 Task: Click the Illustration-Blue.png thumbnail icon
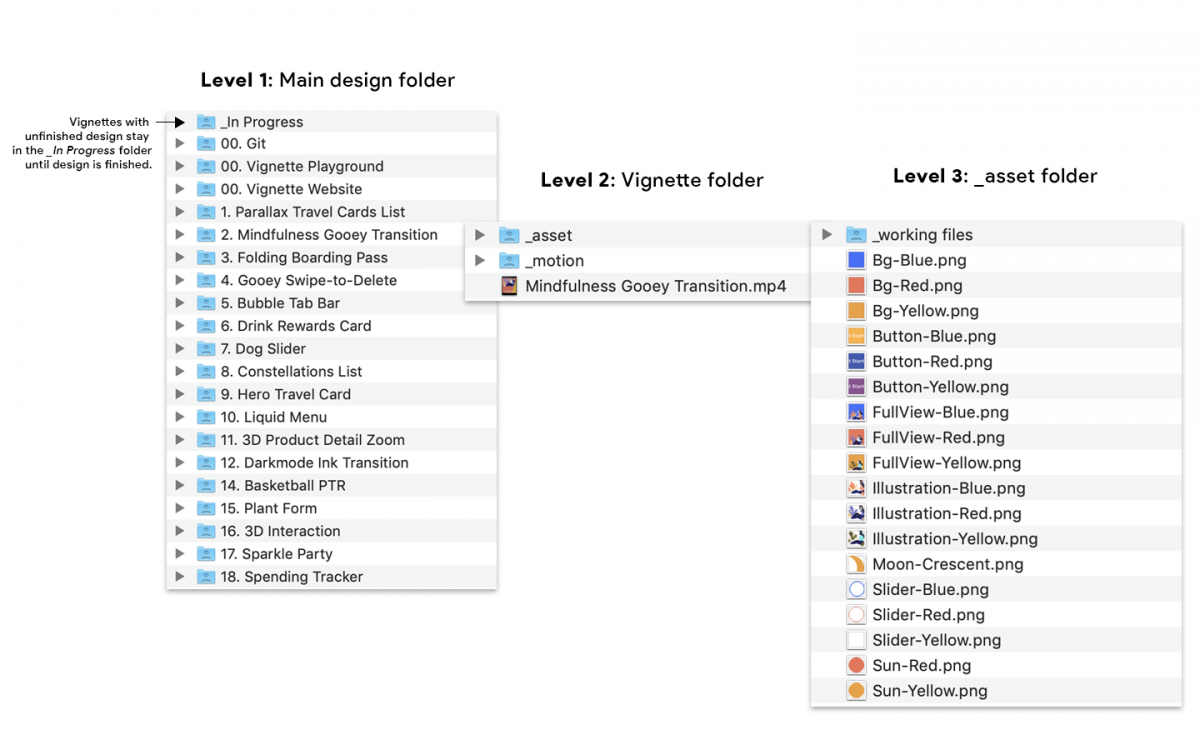coord(856,488)
